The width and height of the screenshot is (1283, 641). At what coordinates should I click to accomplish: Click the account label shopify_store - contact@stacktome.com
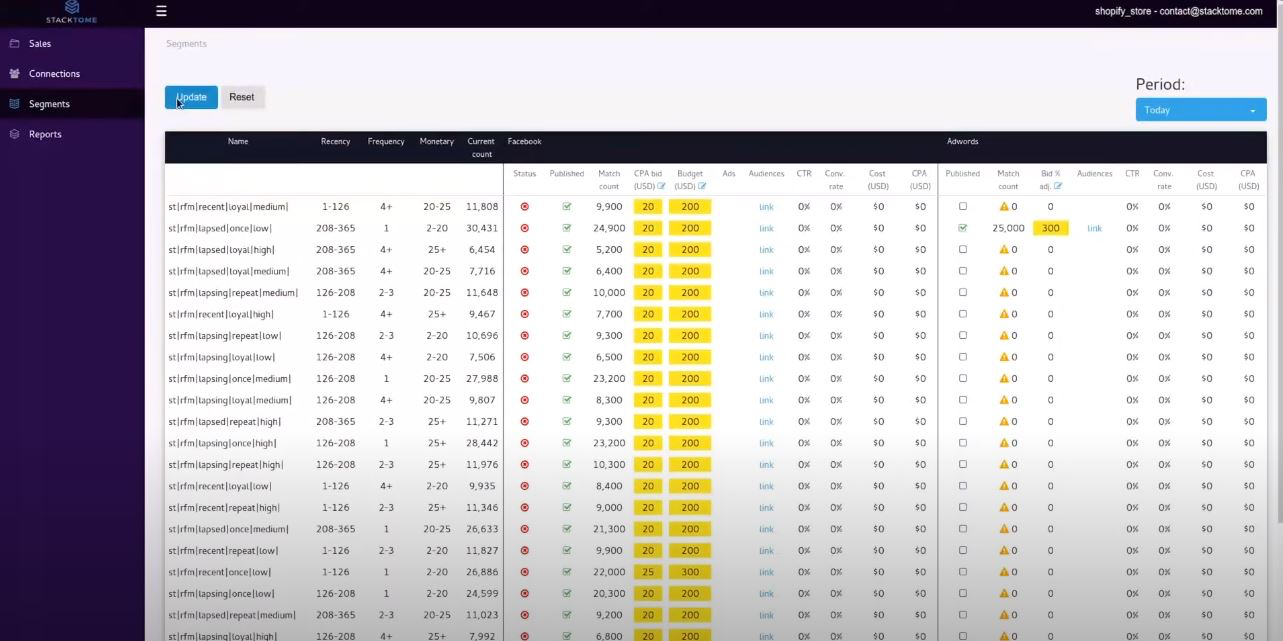(x=1179, y=11)
